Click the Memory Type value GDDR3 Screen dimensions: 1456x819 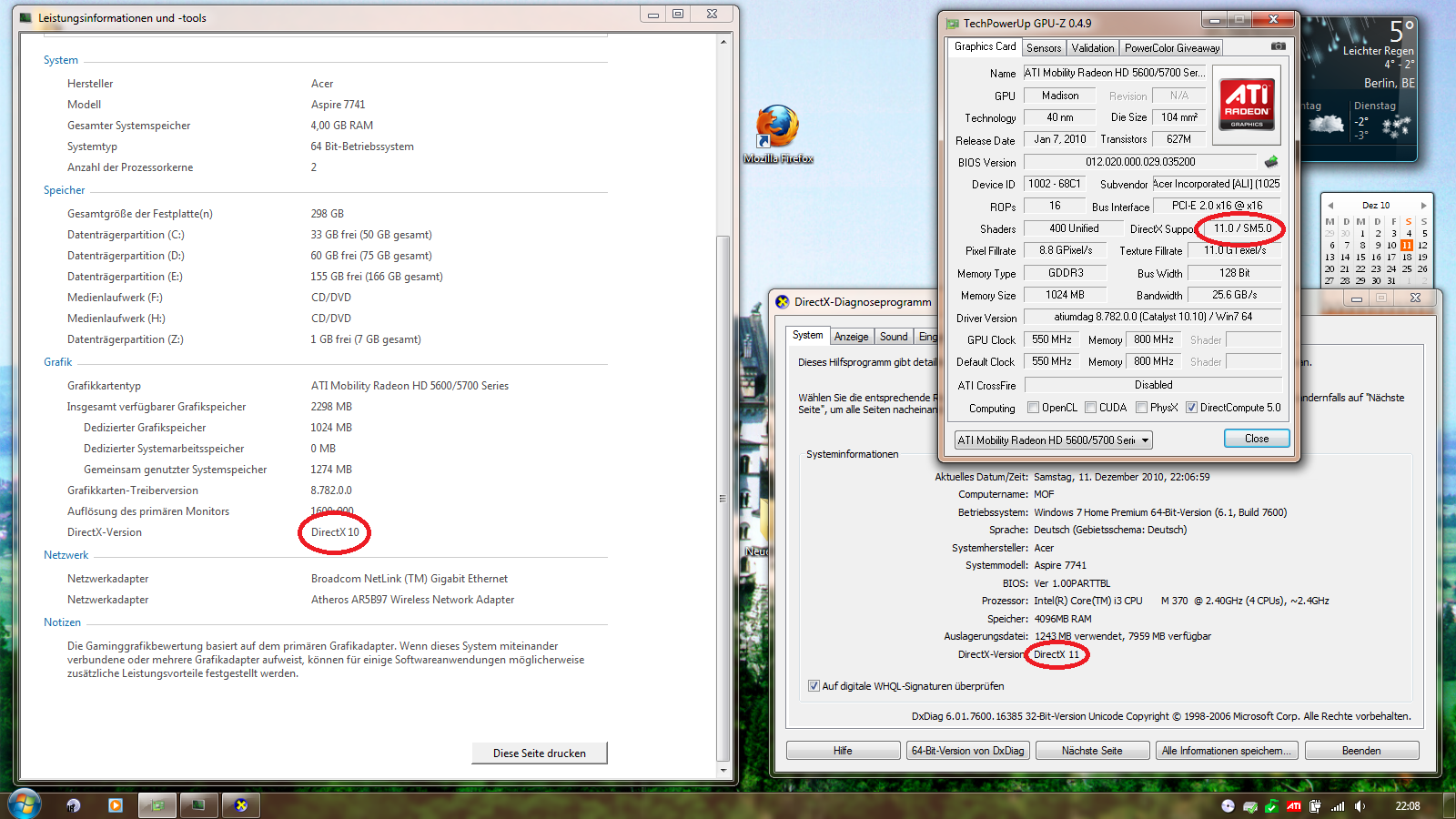[x=1066, y=273]
